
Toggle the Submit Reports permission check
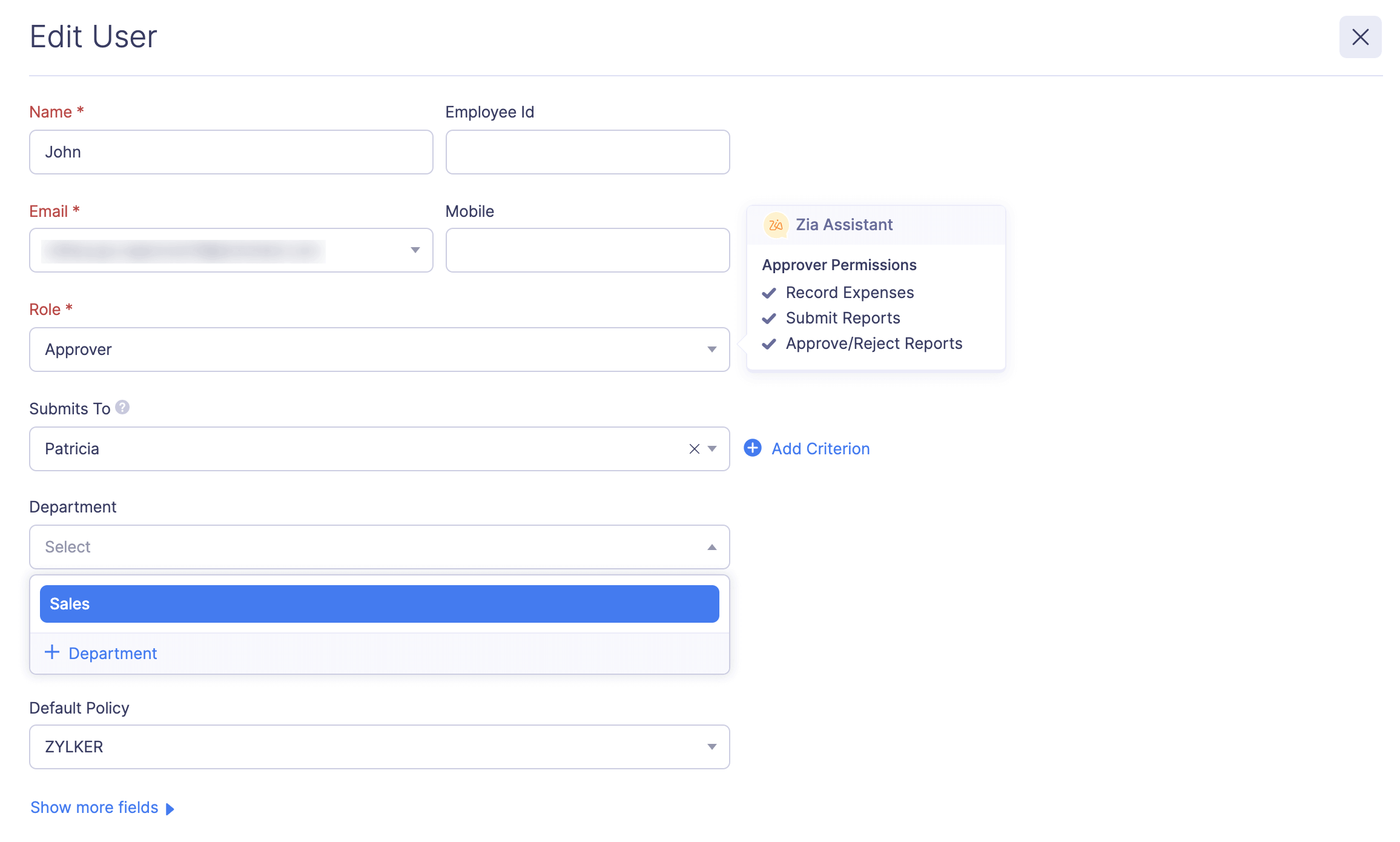(x=770, y=318)
